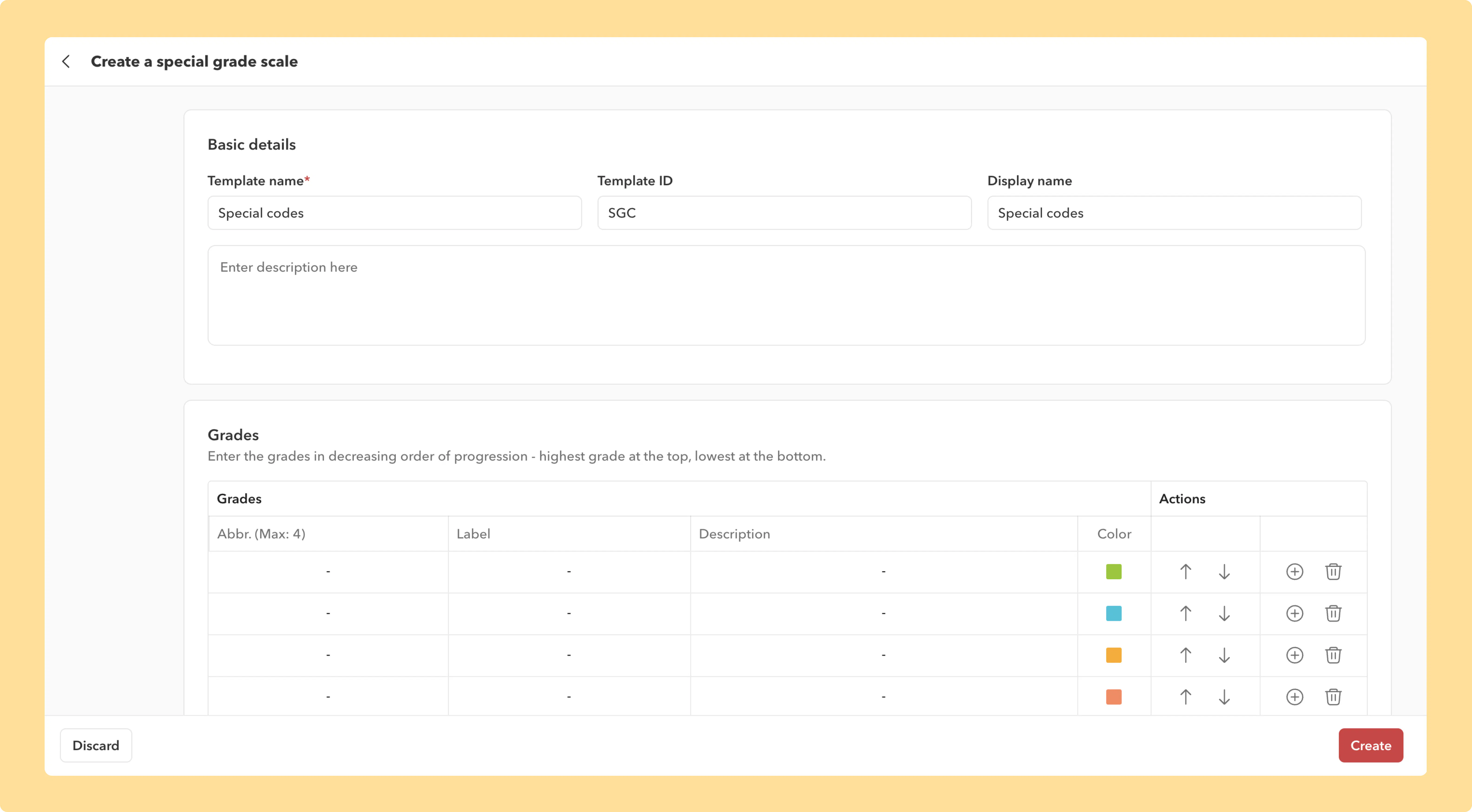1472x812 pixels.
Task: Move the green-swatch grade row down
Action: point(1224,571)
